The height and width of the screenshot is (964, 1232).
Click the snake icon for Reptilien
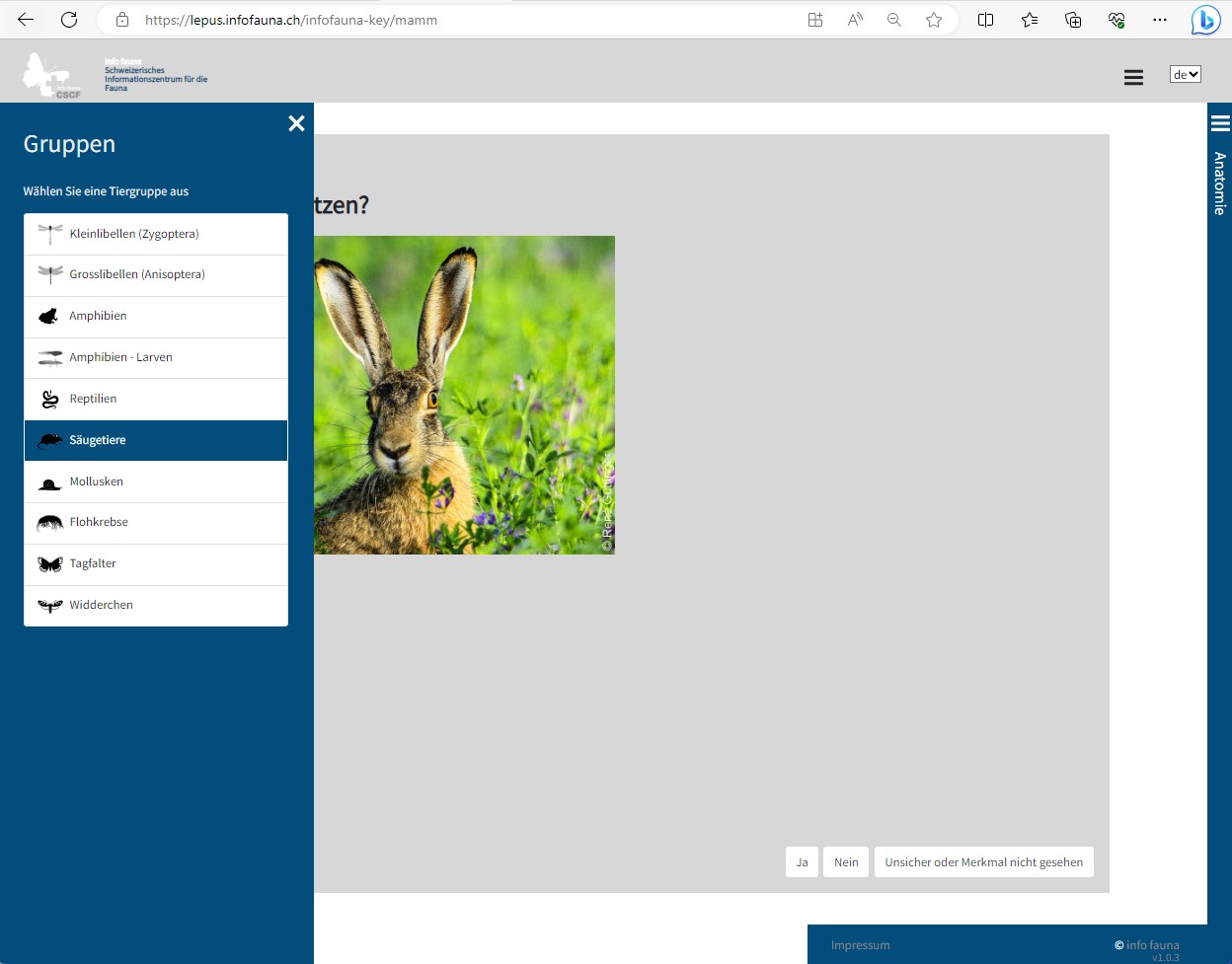coord(49,400)
